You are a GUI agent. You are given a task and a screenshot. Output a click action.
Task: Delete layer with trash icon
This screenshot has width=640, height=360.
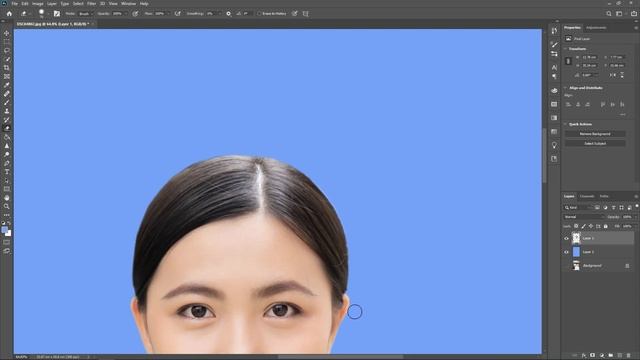coord(629,356)
